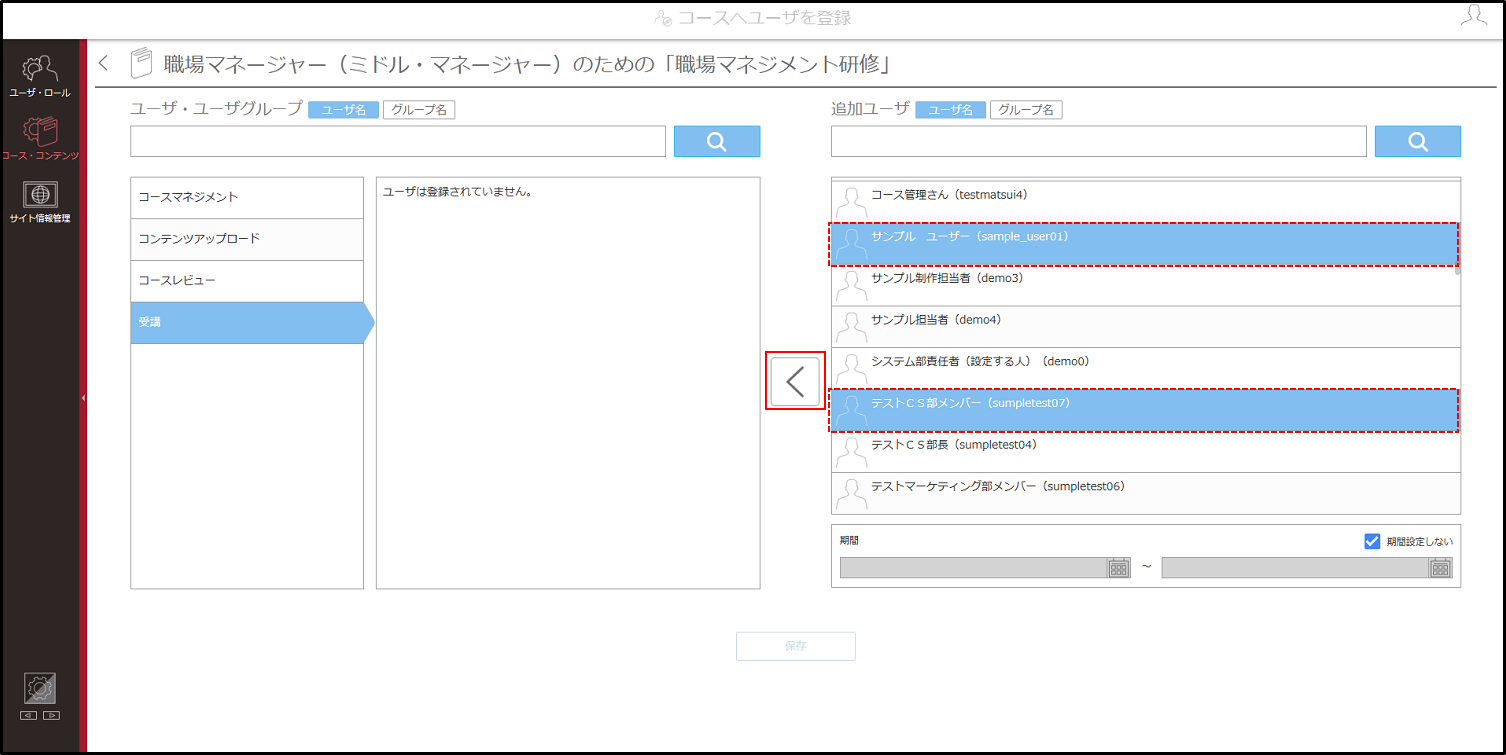Click the avatar of テストＣＳ部長
Screen dimensions: 1506x755
point(851,452)
